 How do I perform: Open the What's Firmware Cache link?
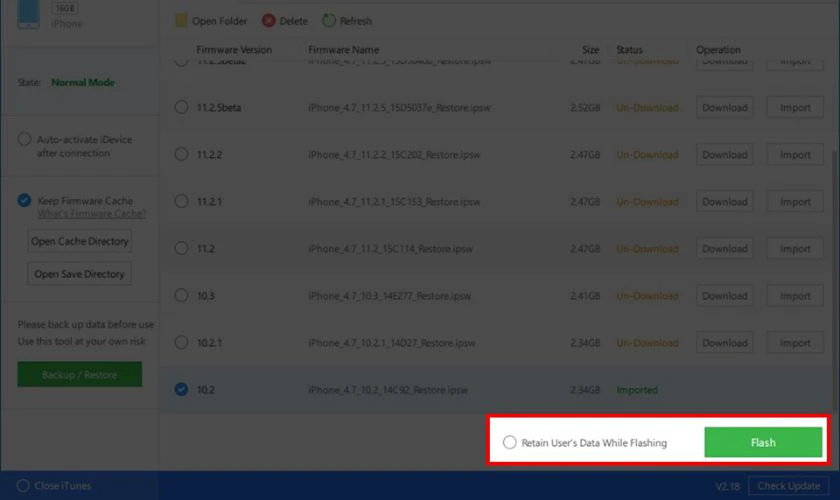pos(91,214)
